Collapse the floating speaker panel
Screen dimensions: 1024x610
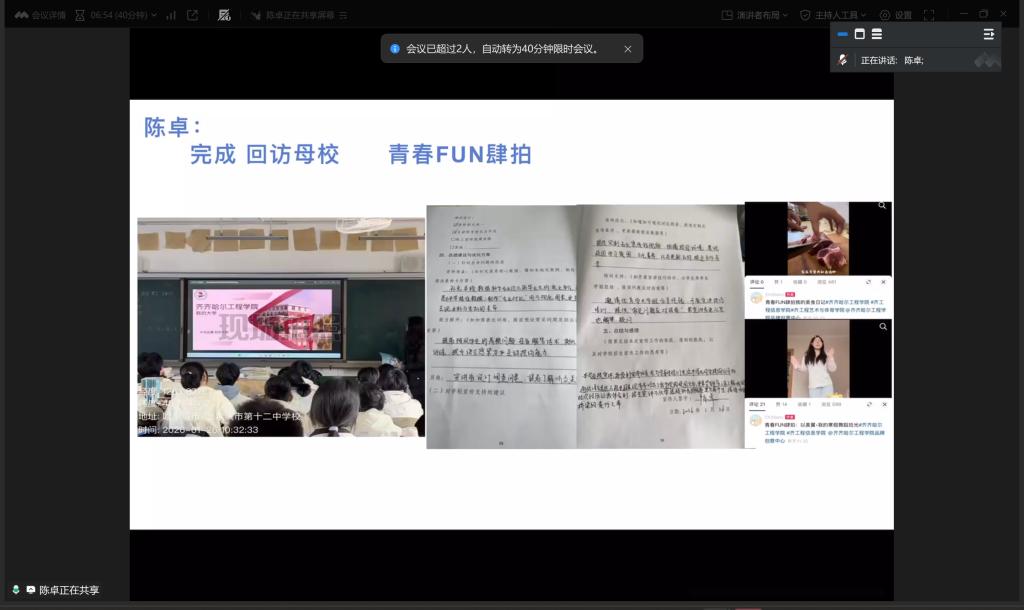click(988, 34)
